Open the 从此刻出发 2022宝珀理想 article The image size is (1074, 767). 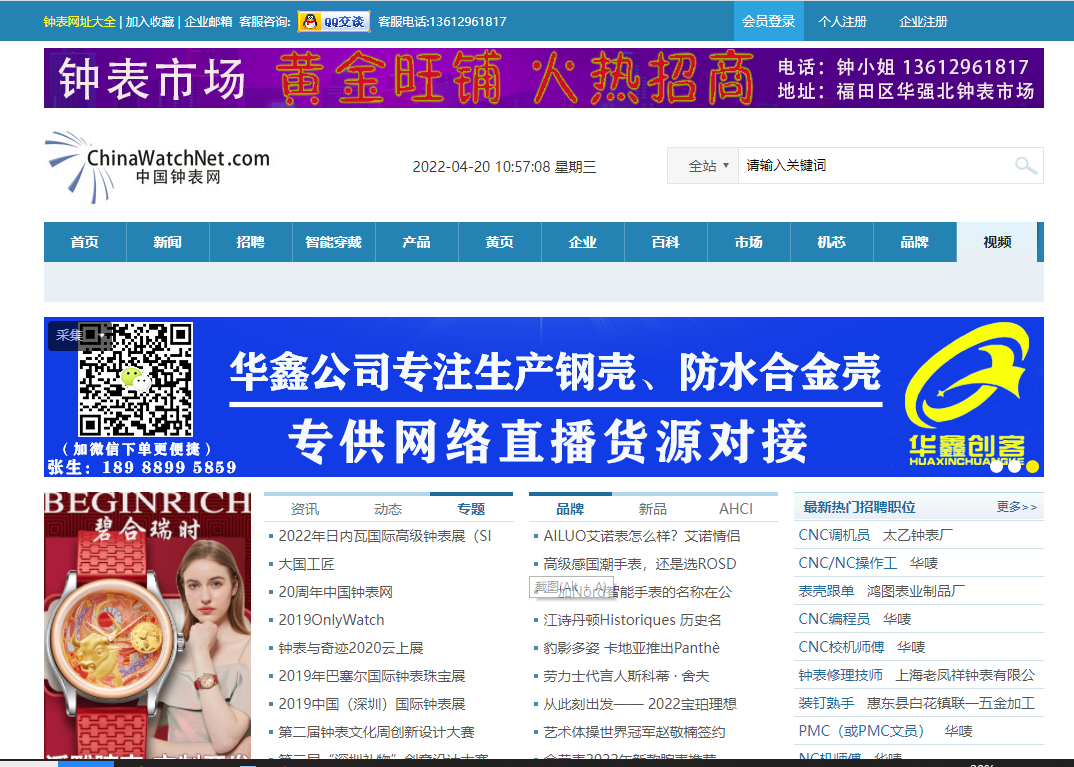pyautogui.click(x=640, y=705)
